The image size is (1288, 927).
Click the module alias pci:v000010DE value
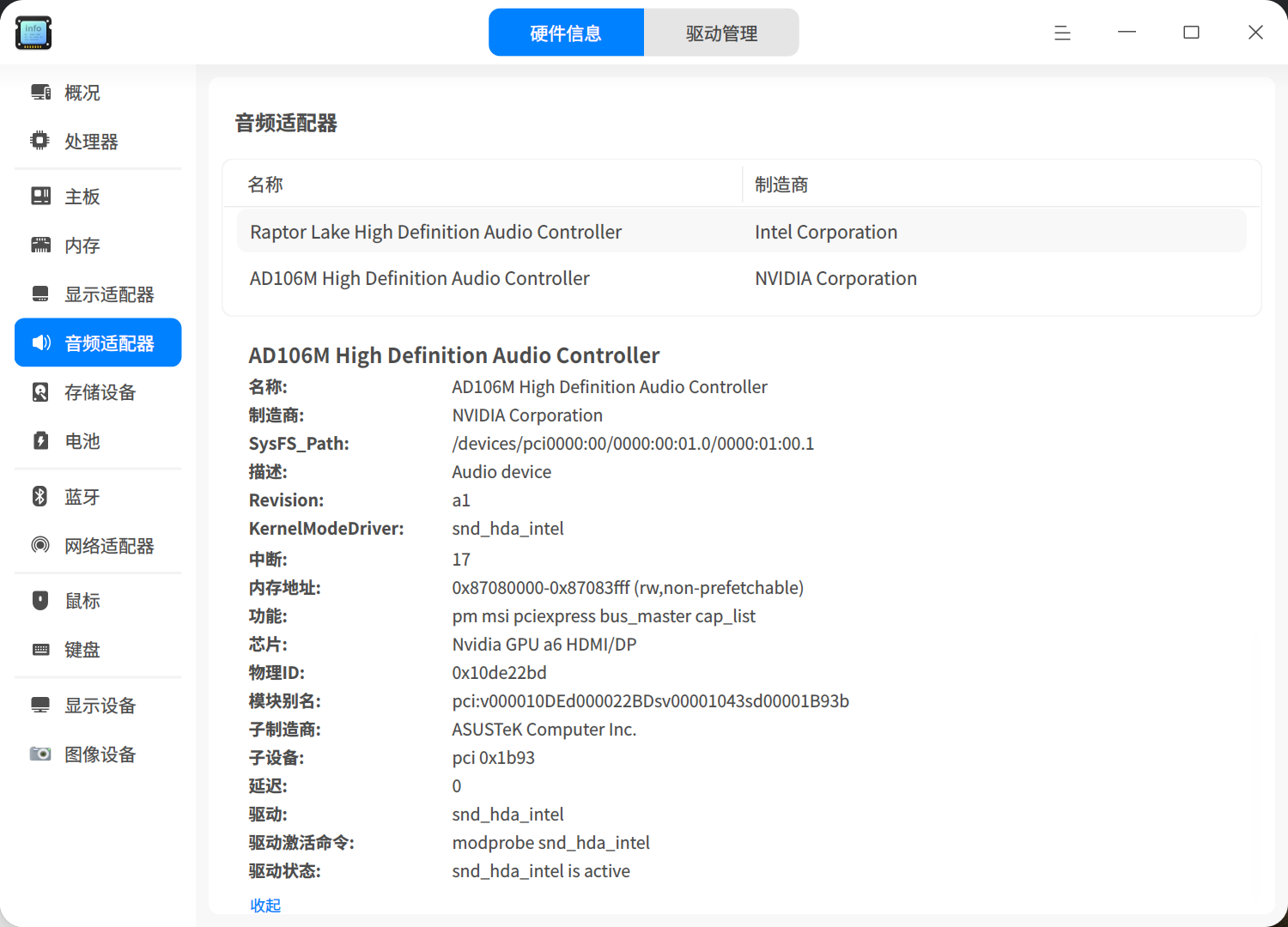[x=650, y=701]
